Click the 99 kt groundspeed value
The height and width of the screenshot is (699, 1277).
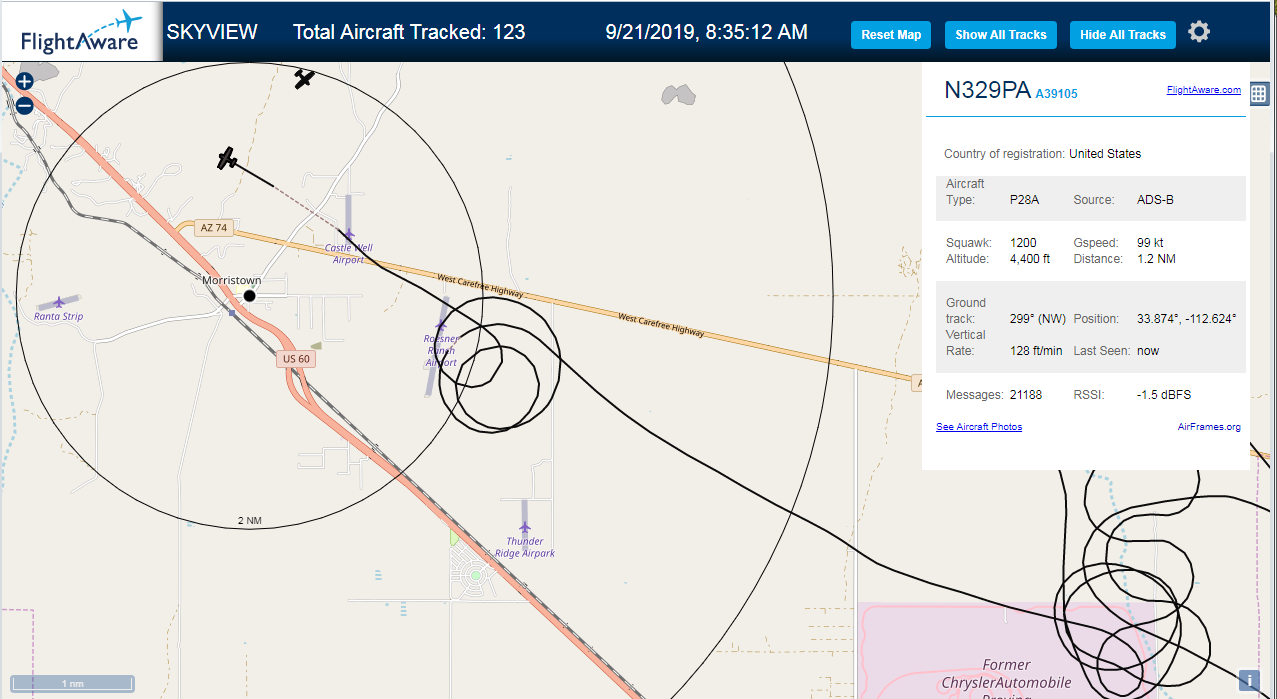[1150, 243]
